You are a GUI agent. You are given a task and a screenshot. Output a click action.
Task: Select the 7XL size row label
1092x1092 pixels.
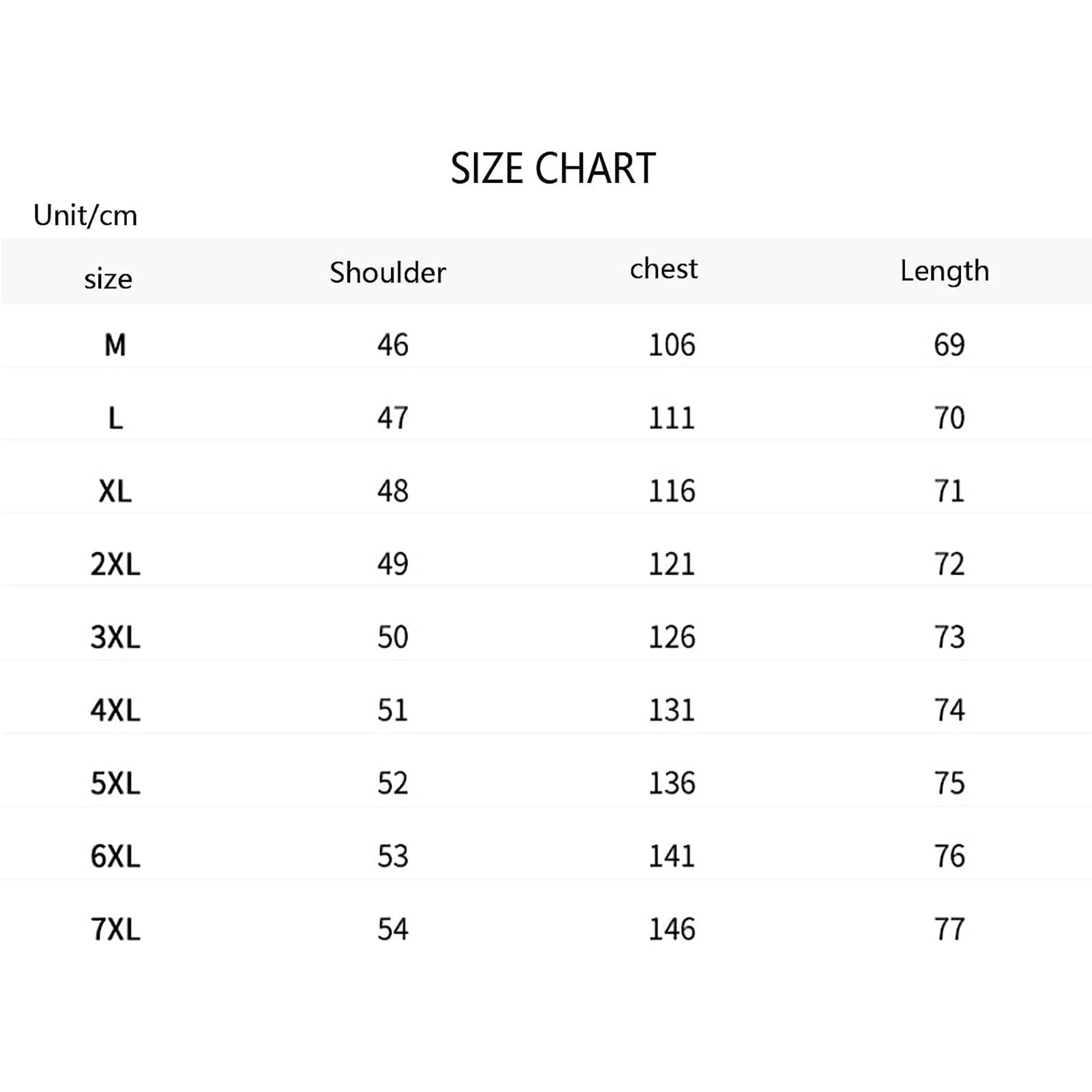click(x=115, y=929)
